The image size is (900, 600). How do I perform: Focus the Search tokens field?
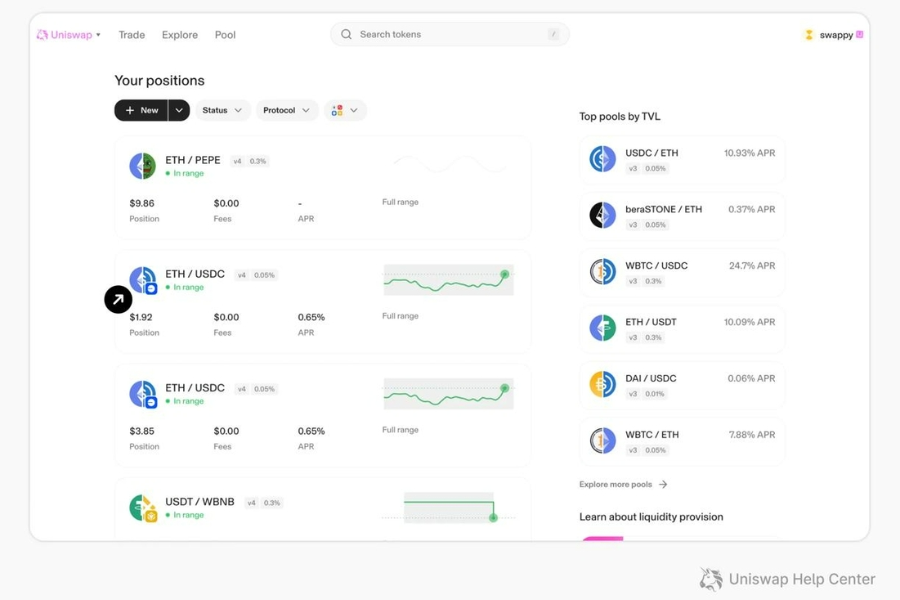point(449,34)
